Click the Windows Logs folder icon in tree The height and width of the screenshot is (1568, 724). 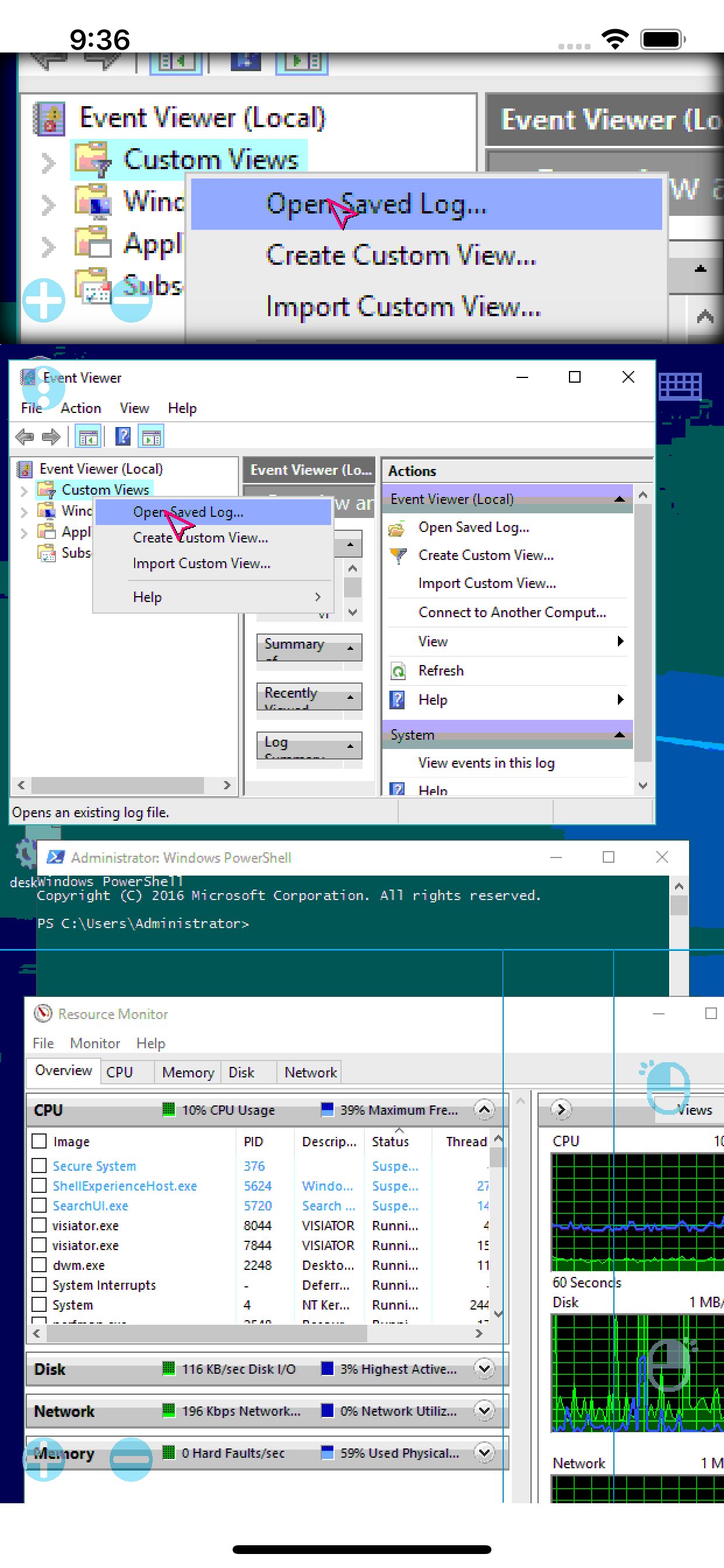(x=47, y=510)
